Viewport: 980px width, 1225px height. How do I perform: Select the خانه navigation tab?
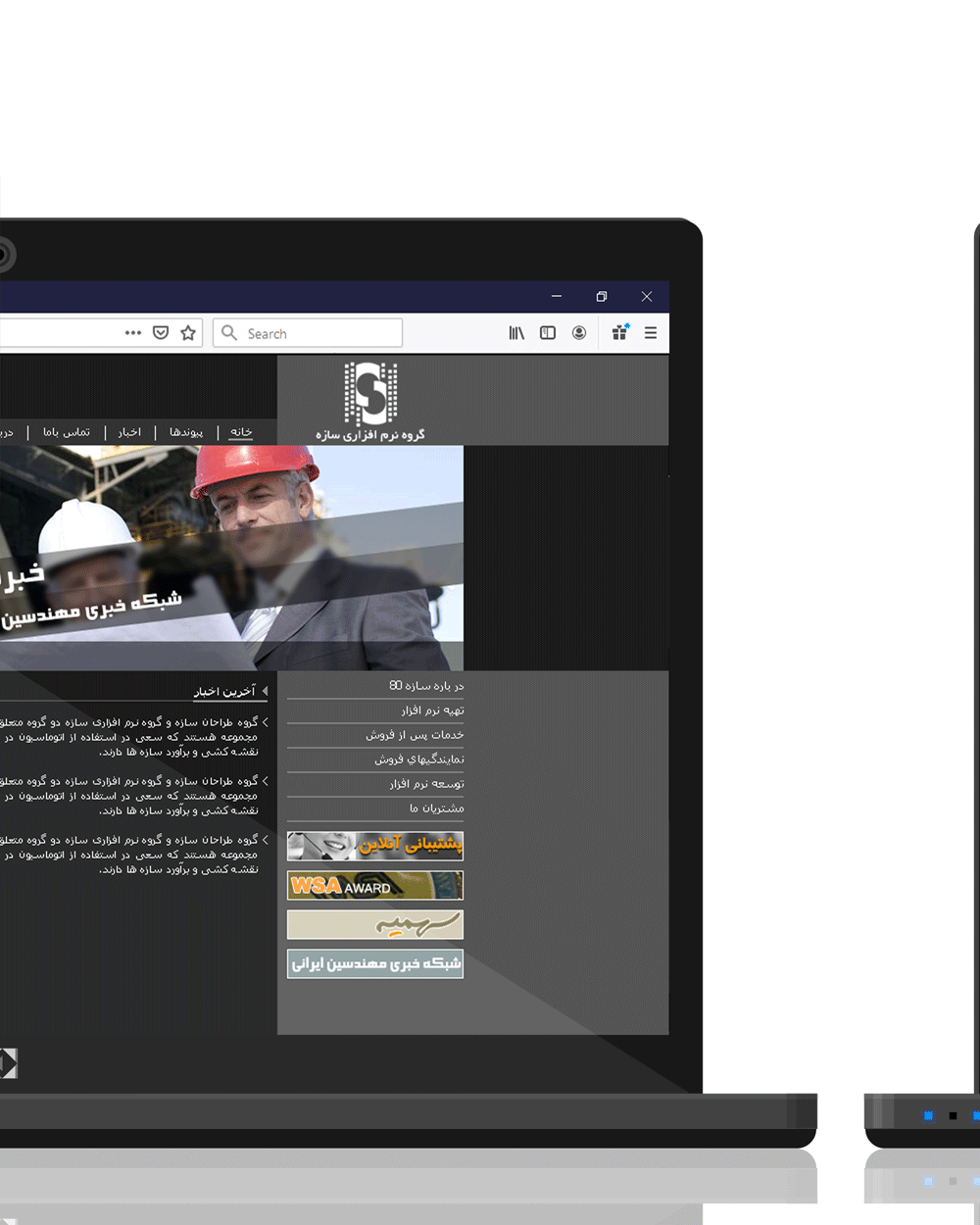241,432
